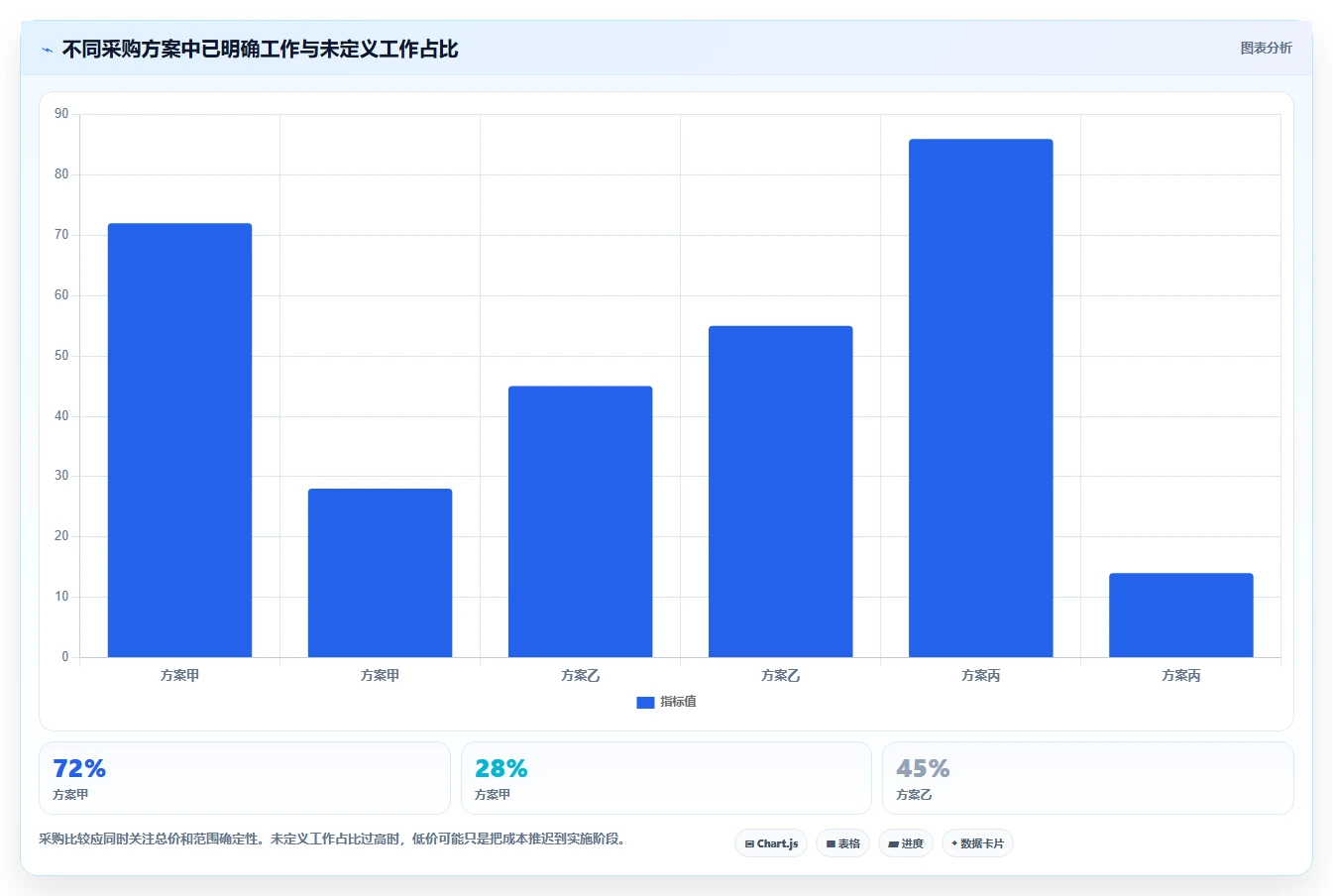Select the 数据卡片 chip

tap(977, 843)
